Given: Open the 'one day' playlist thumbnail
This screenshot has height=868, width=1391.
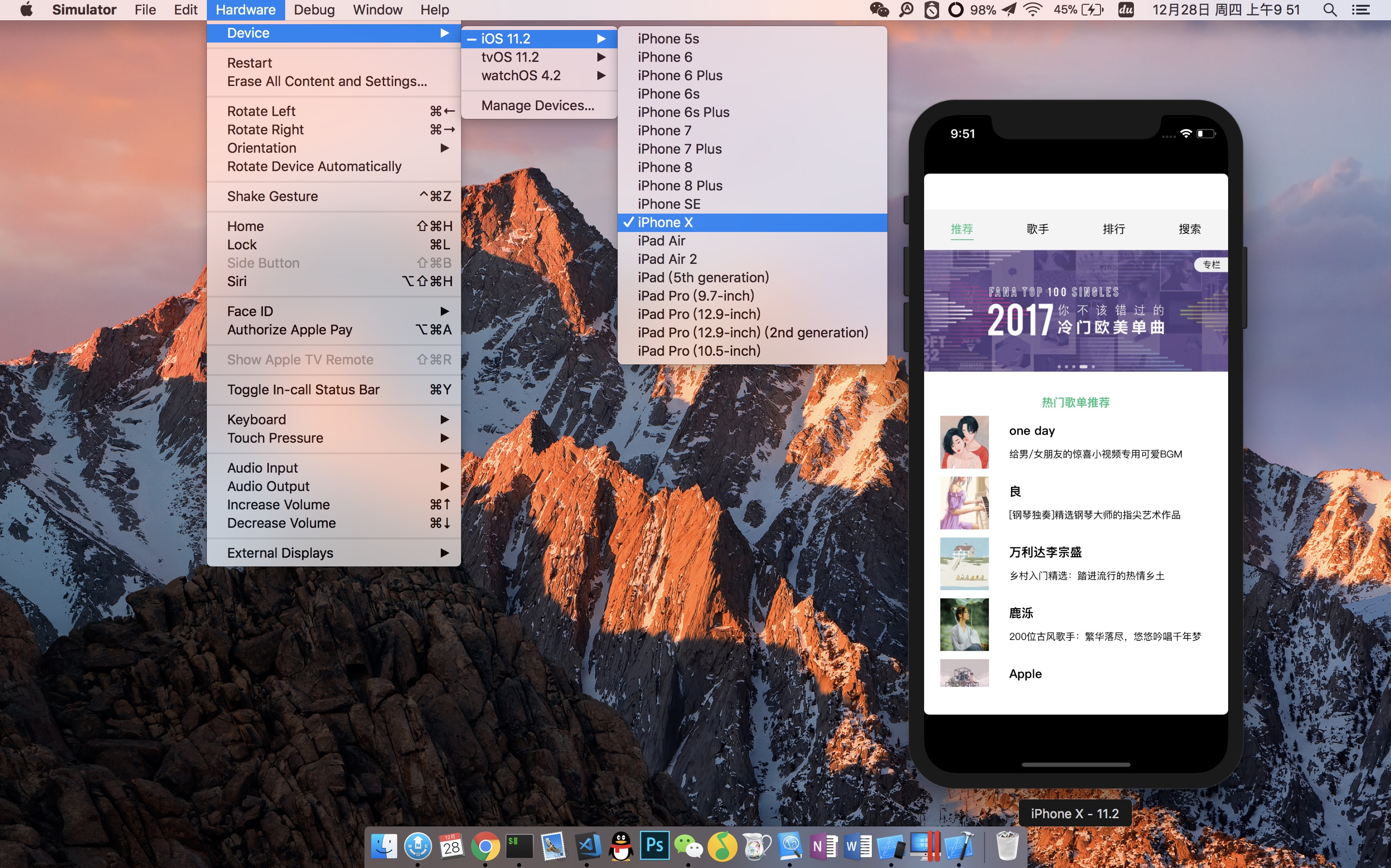Looking at the screenshot, I should point(964,442).
